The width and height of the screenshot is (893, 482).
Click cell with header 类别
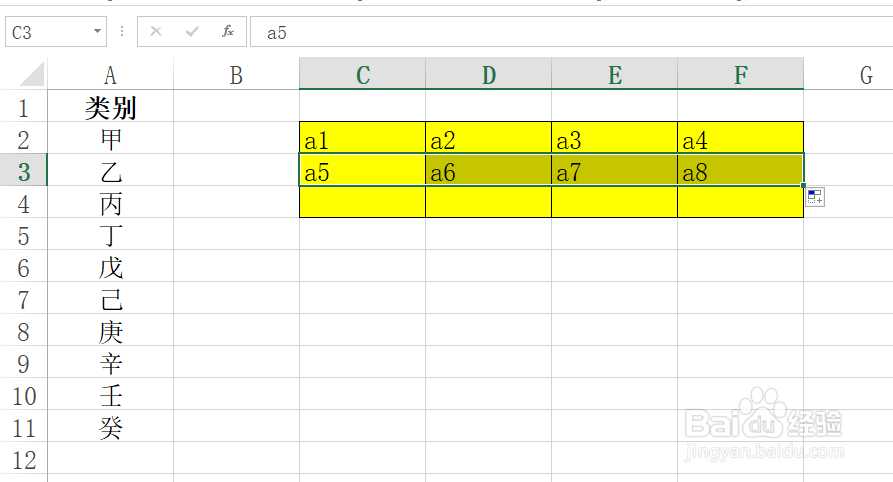[x=110, y=106]
